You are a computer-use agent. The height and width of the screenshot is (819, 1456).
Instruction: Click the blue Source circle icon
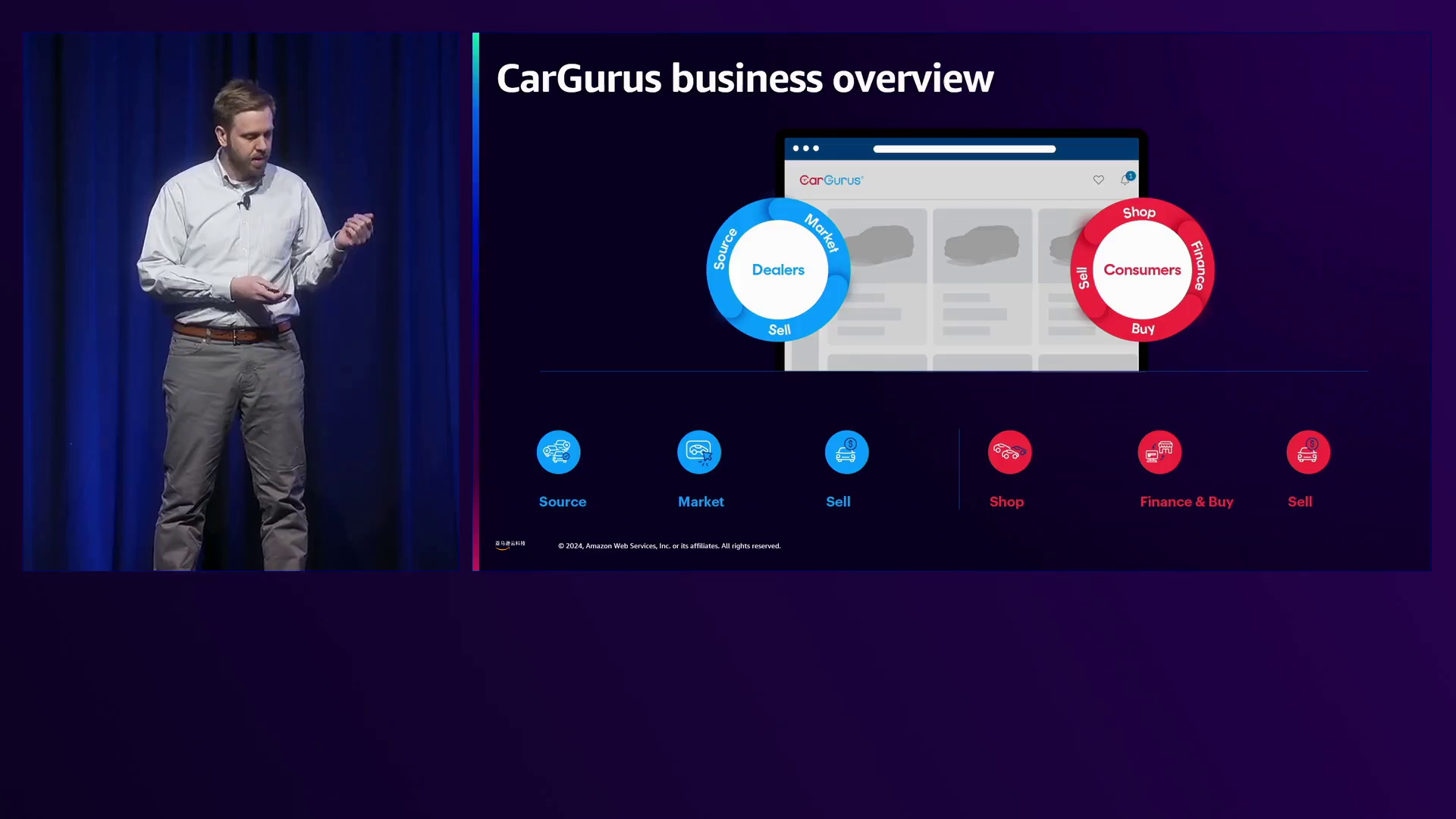[x=558, y=452]
